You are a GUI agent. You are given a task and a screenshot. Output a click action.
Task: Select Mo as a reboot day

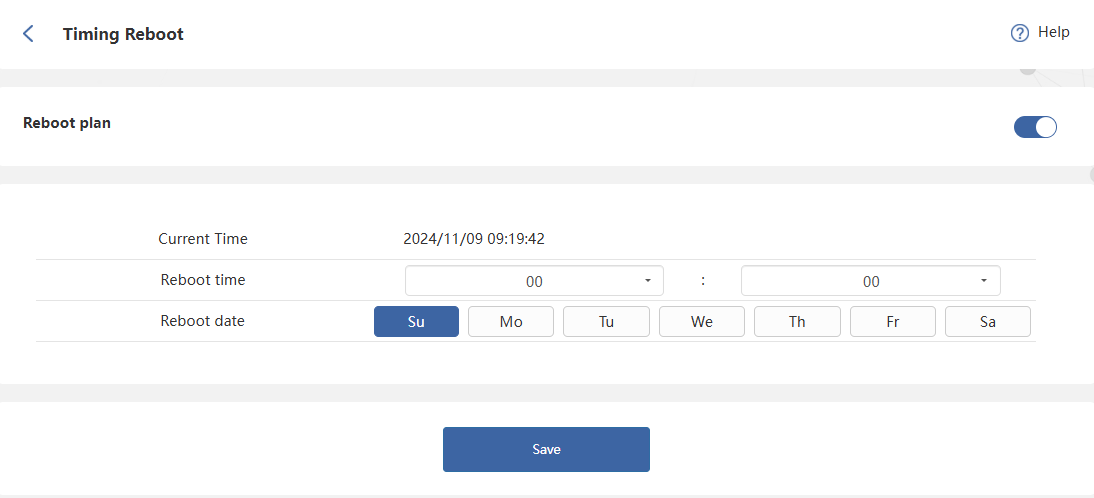tap(511, 322)
